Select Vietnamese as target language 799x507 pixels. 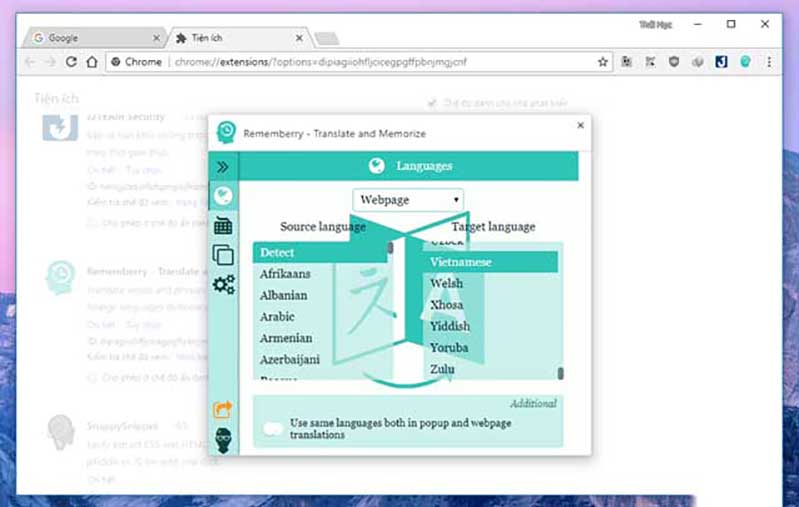(x=490, y=262)
